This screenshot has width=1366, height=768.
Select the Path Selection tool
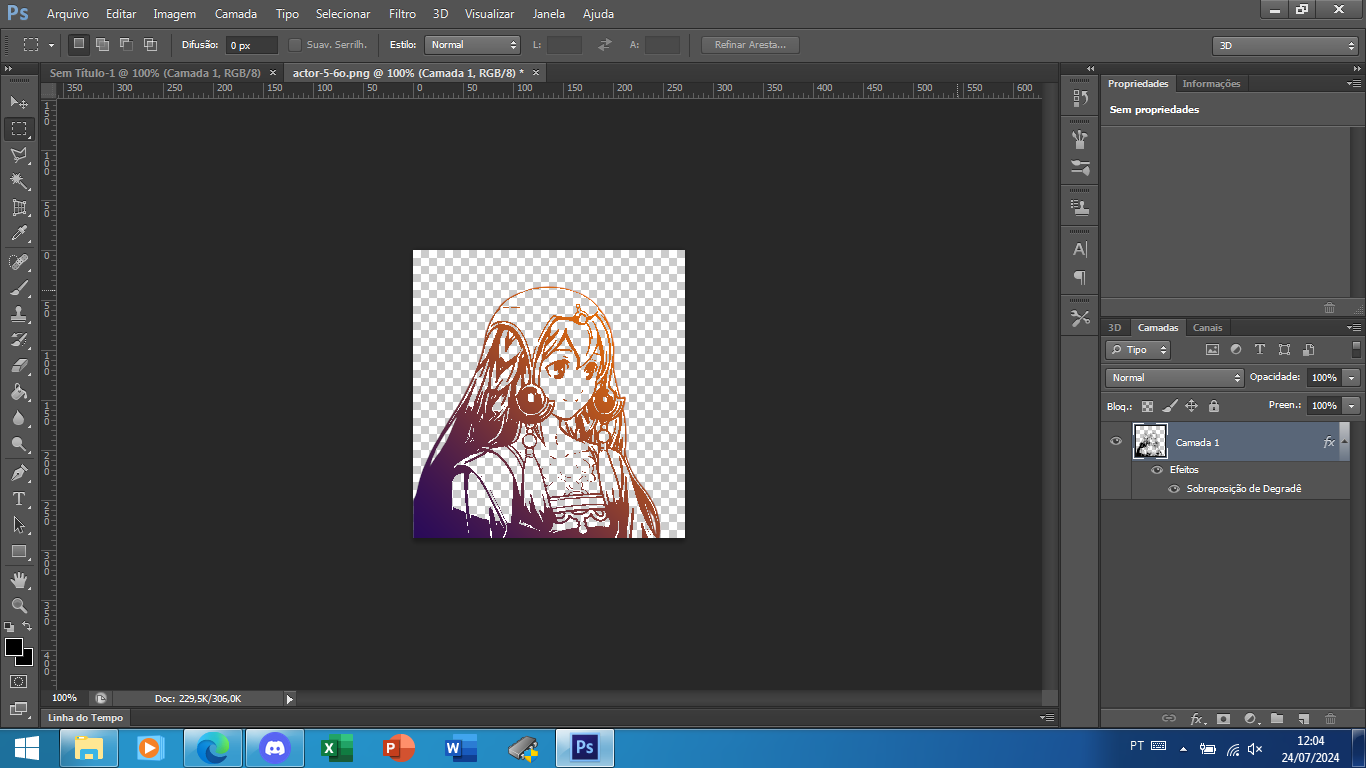point(19,524)
